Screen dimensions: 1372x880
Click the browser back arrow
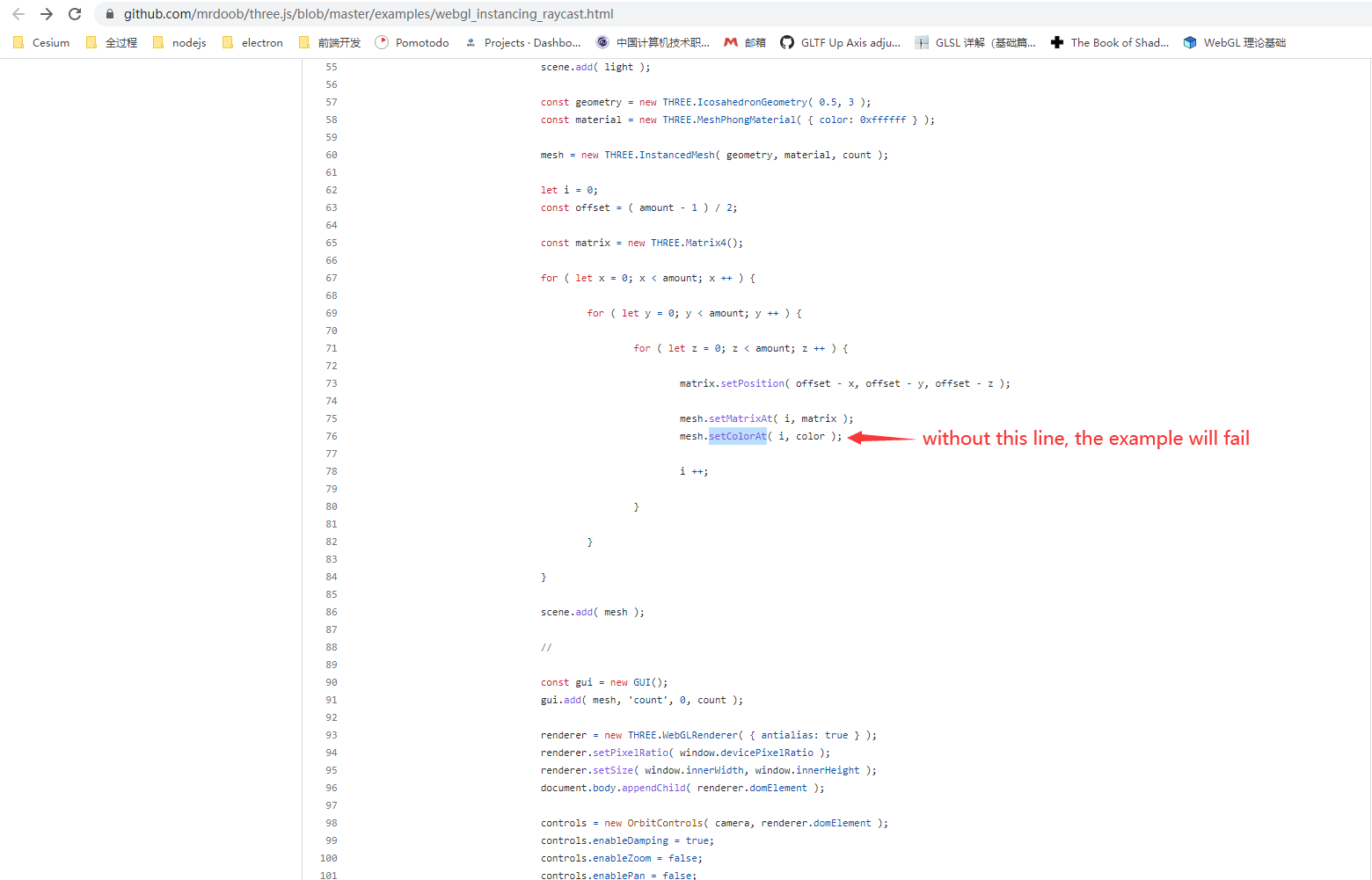click(x=18, y=14)
